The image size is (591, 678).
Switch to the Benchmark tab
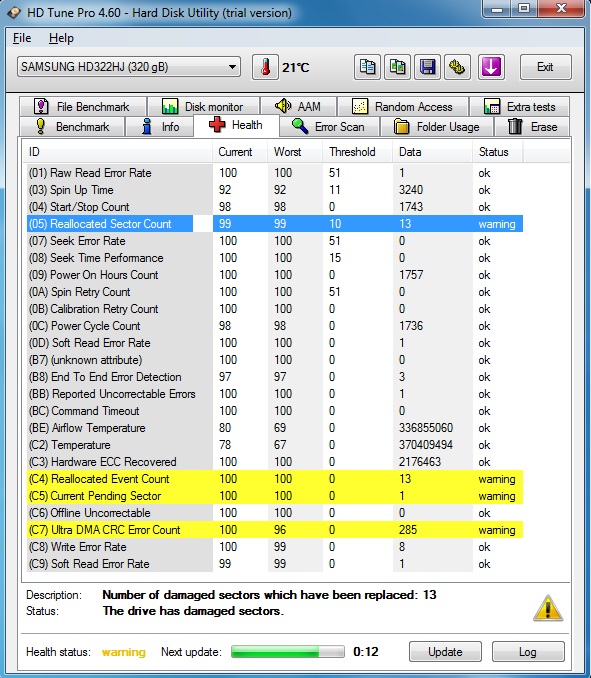click(72, 127)
